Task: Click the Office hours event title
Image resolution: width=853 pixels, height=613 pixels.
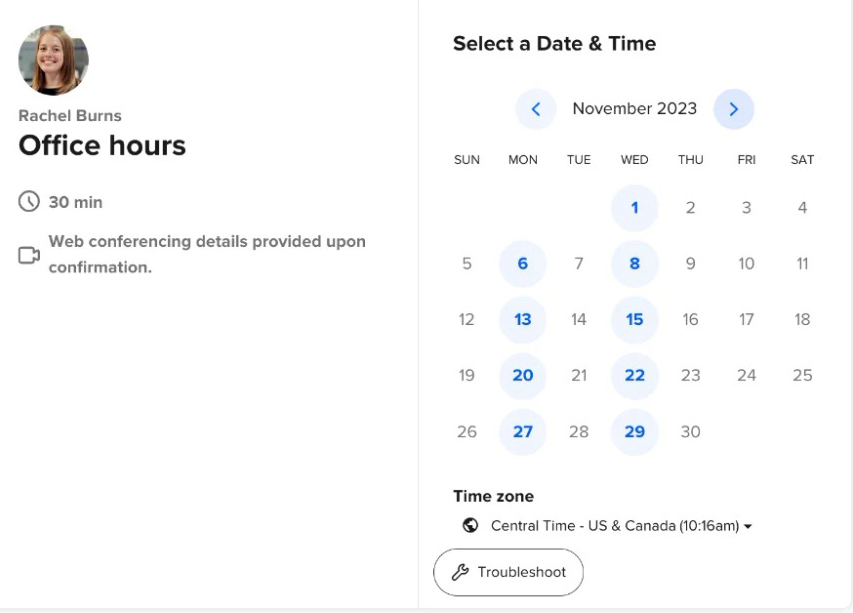Action: [102, 146]
